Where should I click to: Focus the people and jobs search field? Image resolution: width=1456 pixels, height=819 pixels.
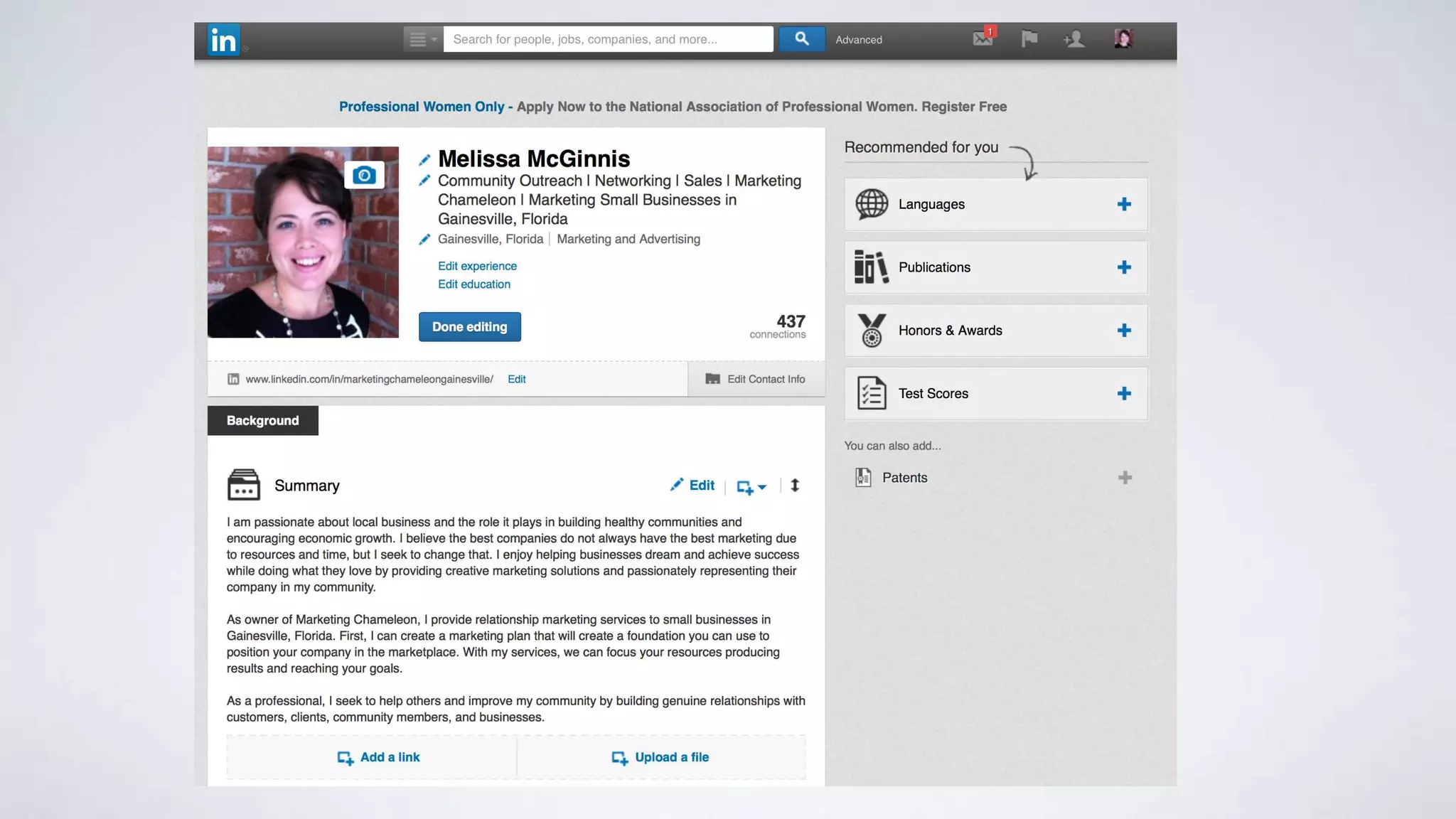pyautogui.click(x=608, y=40)
